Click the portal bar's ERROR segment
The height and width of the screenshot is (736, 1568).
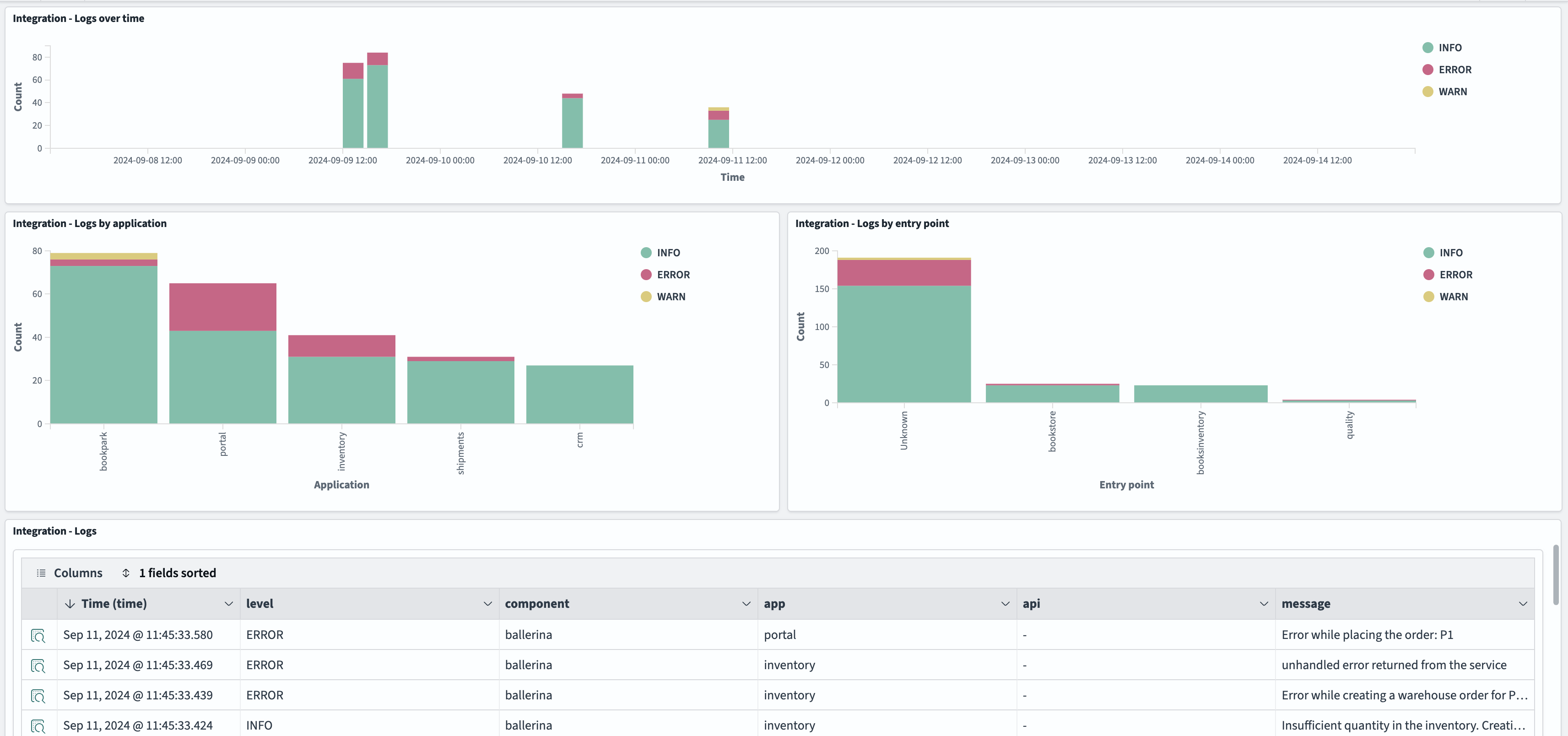[222, 307]
